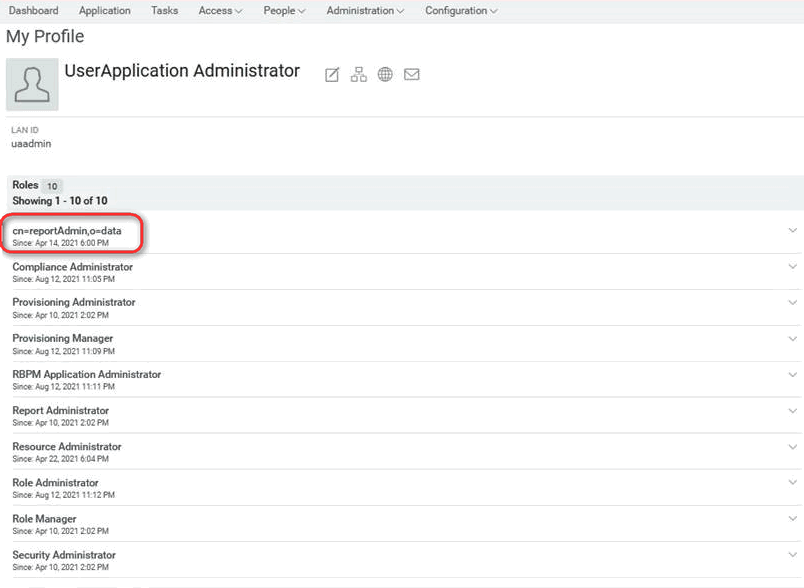Click the edit profile pencil icon
Image resolution: width=804 pixels, height=588 pixels.
[333, 75]
